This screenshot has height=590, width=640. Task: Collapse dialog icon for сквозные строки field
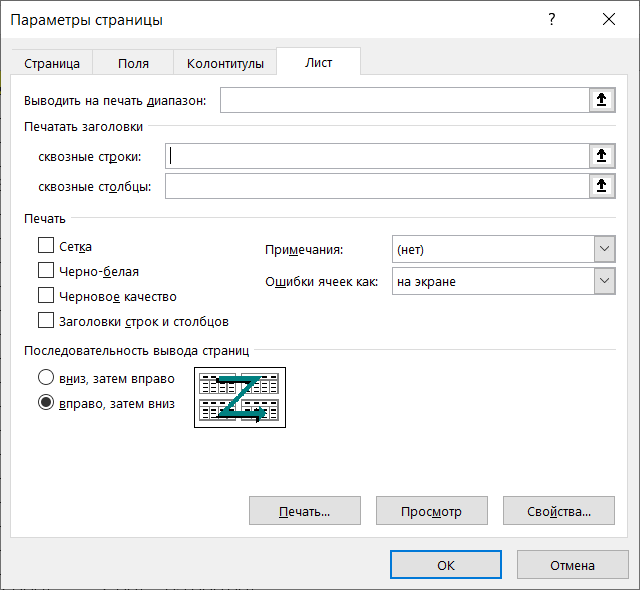tap(602, 156)
